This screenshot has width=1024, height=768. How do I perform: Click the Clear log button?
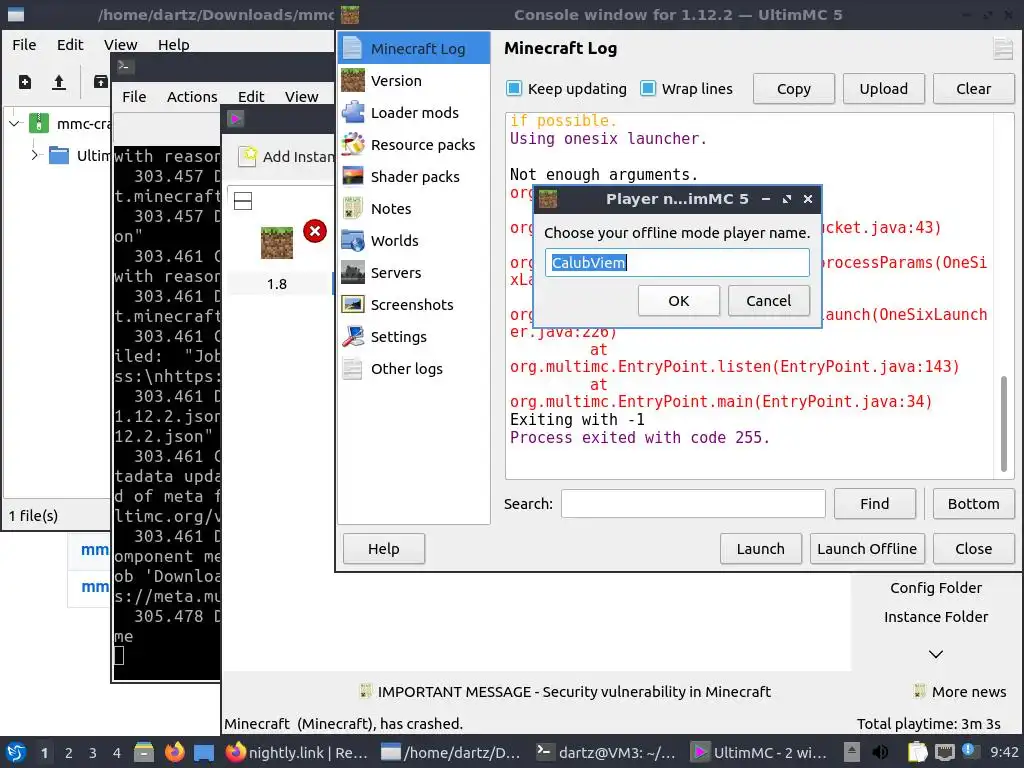tap(974, 89)
